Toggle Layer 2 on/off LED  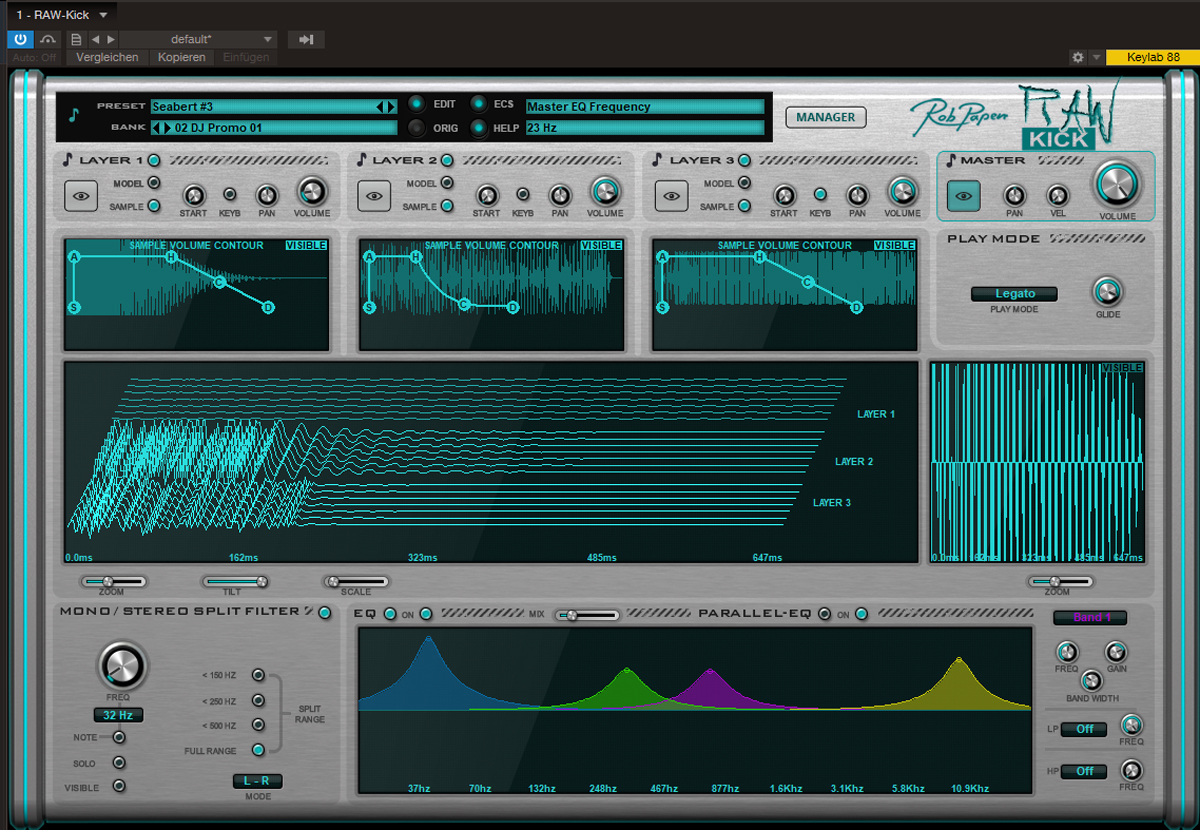[x=447, y=160]
